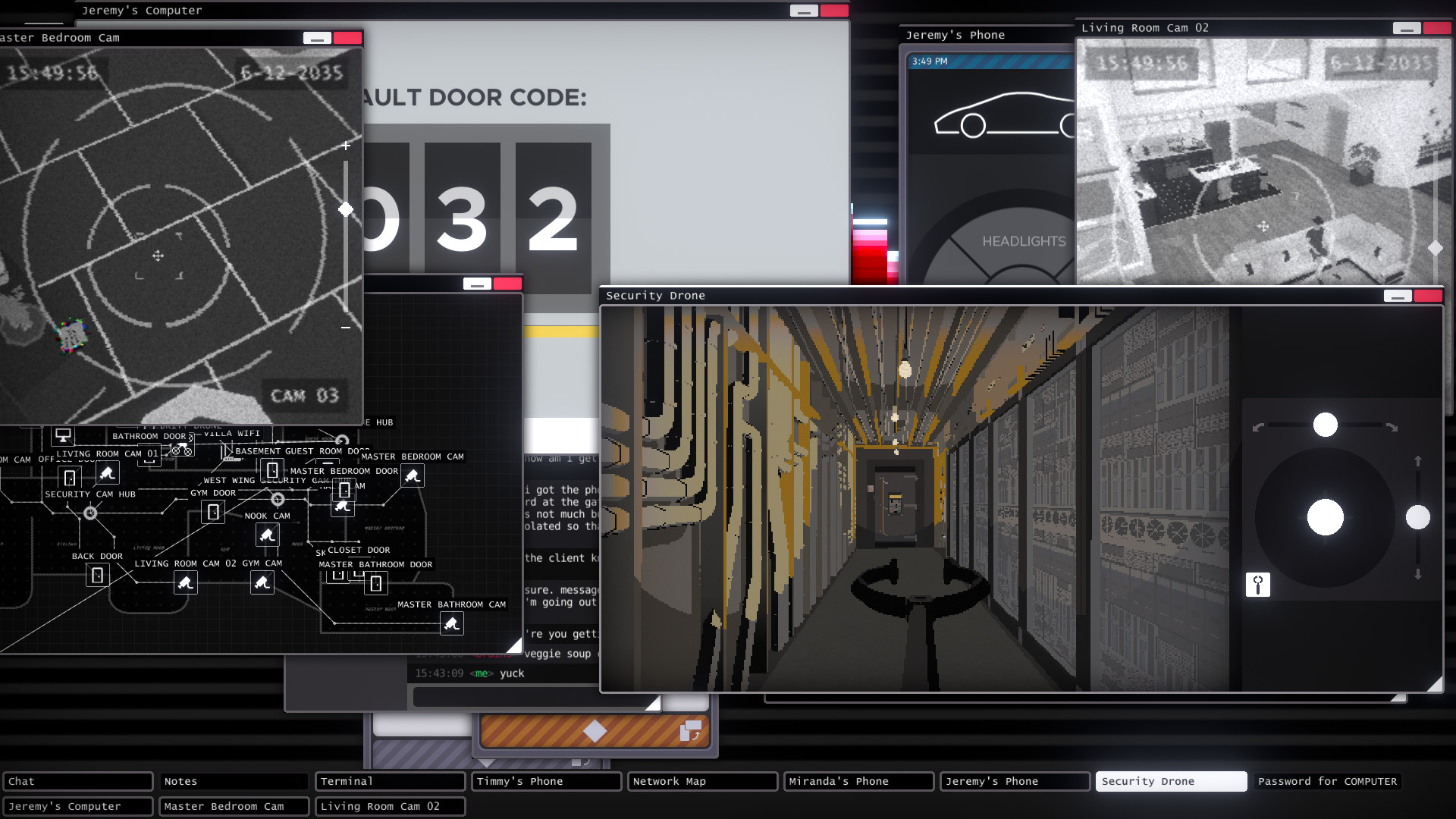Open Miranda's Phone from the taskbar

pos(858,781)
